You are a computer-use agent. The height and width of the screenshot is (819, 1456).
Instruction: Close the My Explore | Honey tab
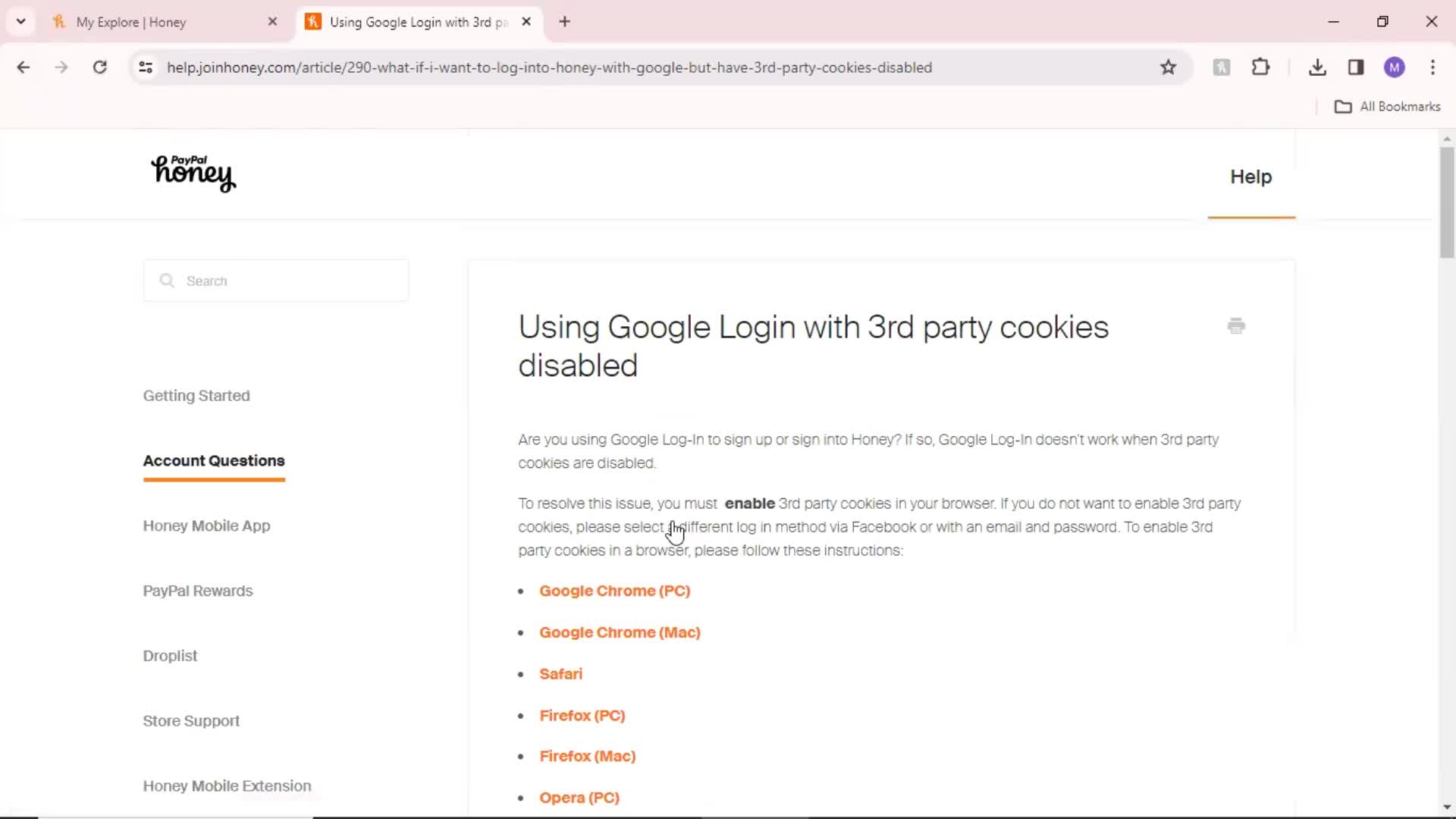click(x=272, y=22)
